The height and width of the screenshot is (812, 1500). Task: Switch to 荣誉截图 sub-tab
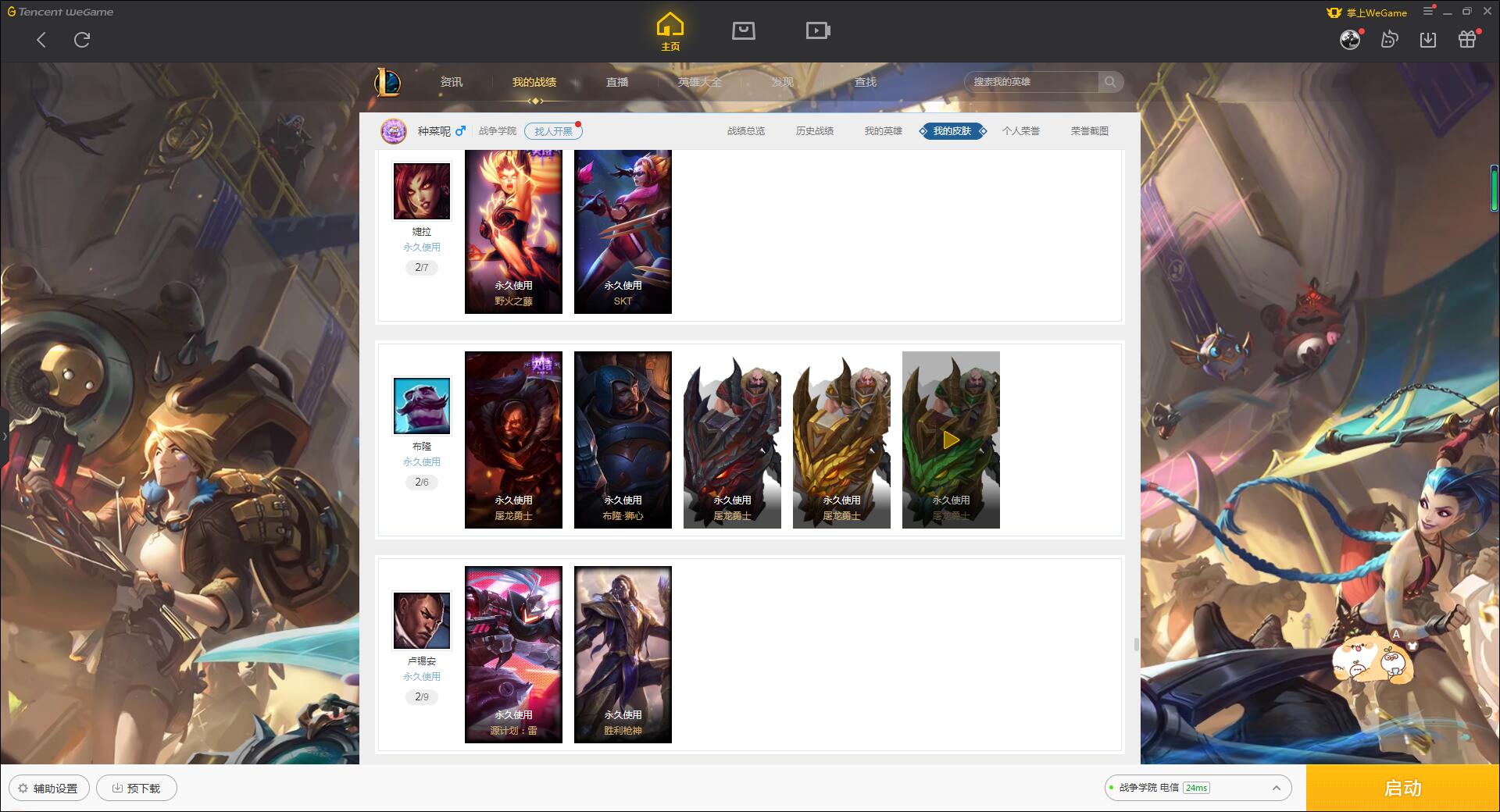(1090, 131)
